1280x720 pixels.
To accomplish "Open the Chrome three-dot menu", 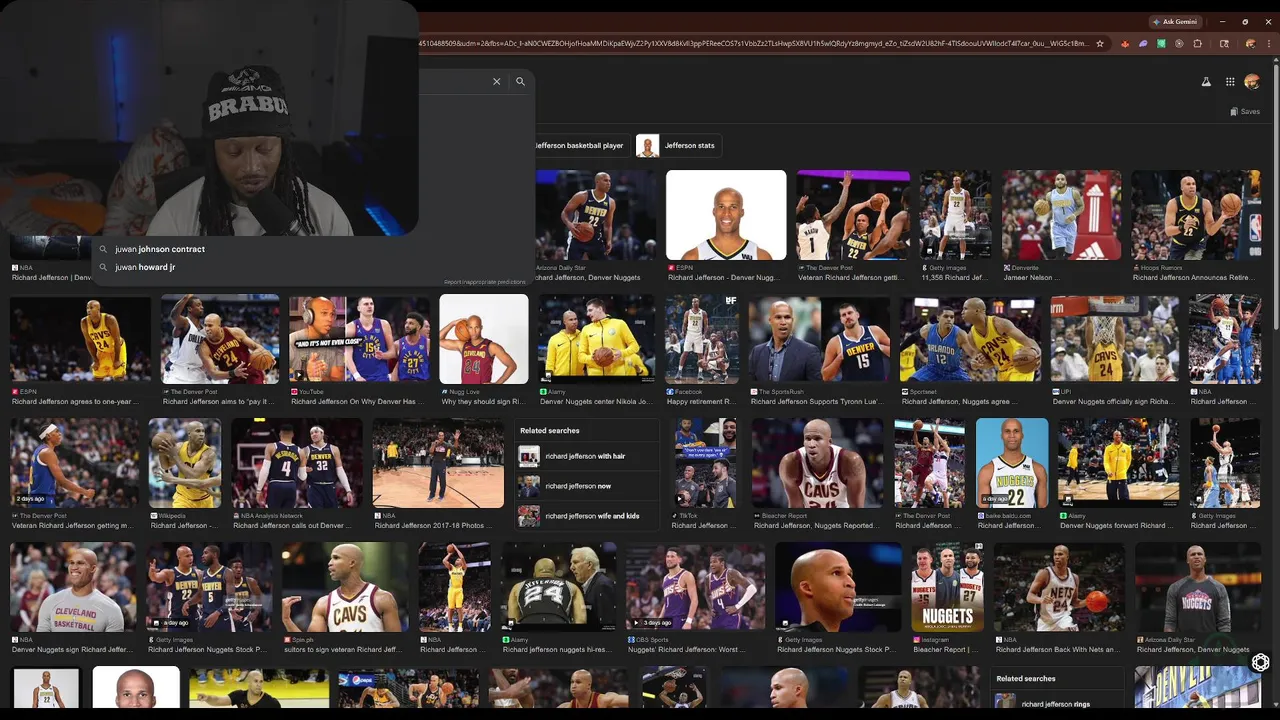I will pyautogui.click(x=1269, y=44).
